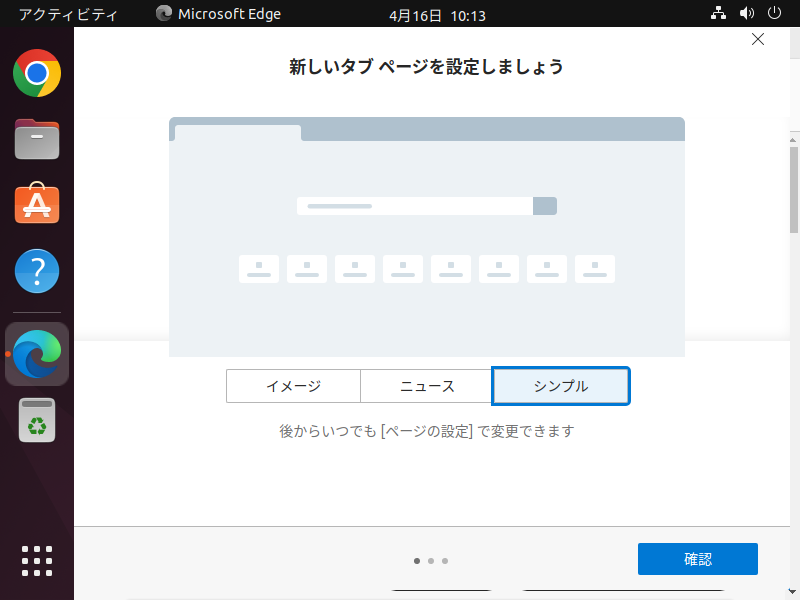Show all applications grid

tap(37, 561)
